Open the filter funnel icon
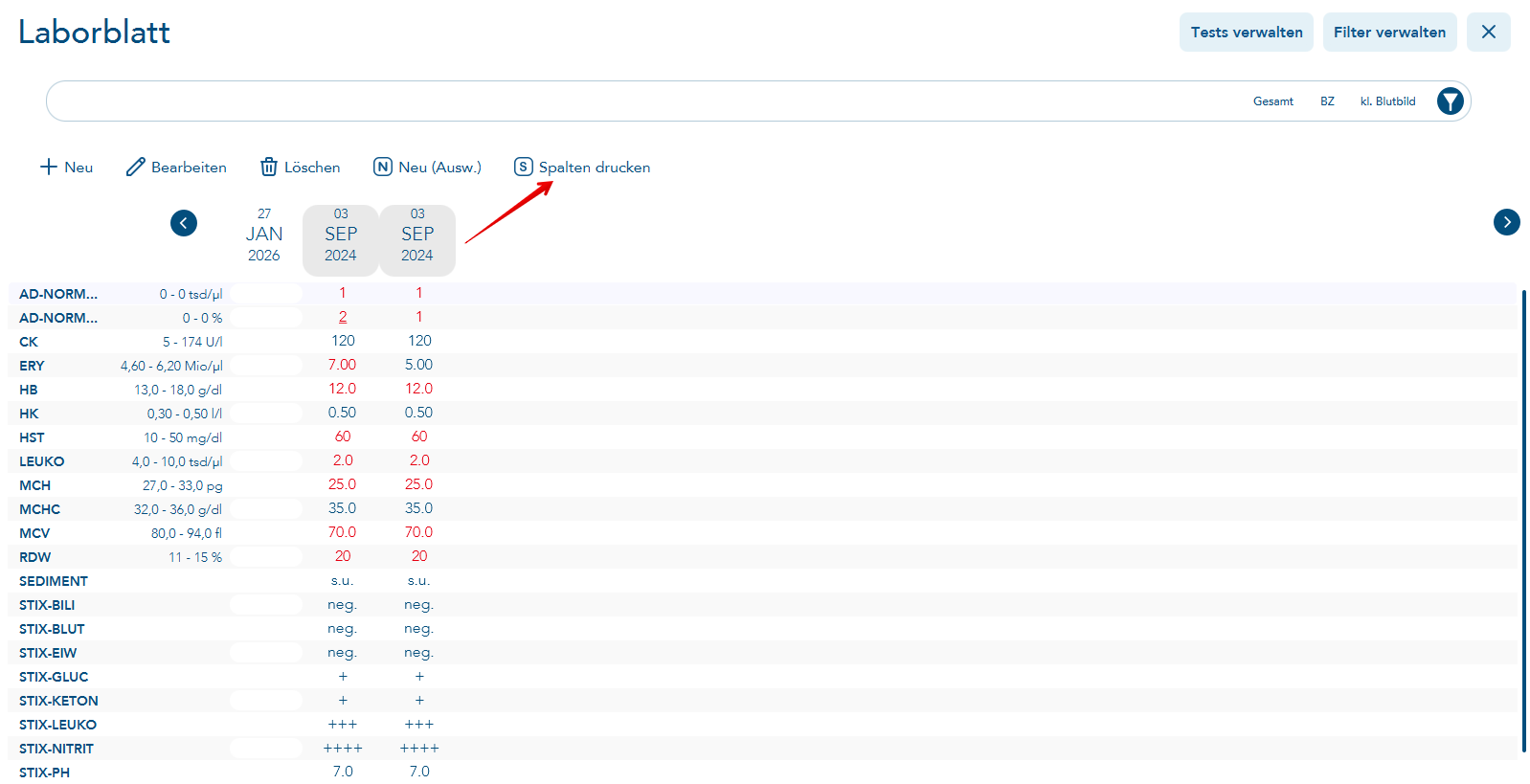 tap(1450, 101)
